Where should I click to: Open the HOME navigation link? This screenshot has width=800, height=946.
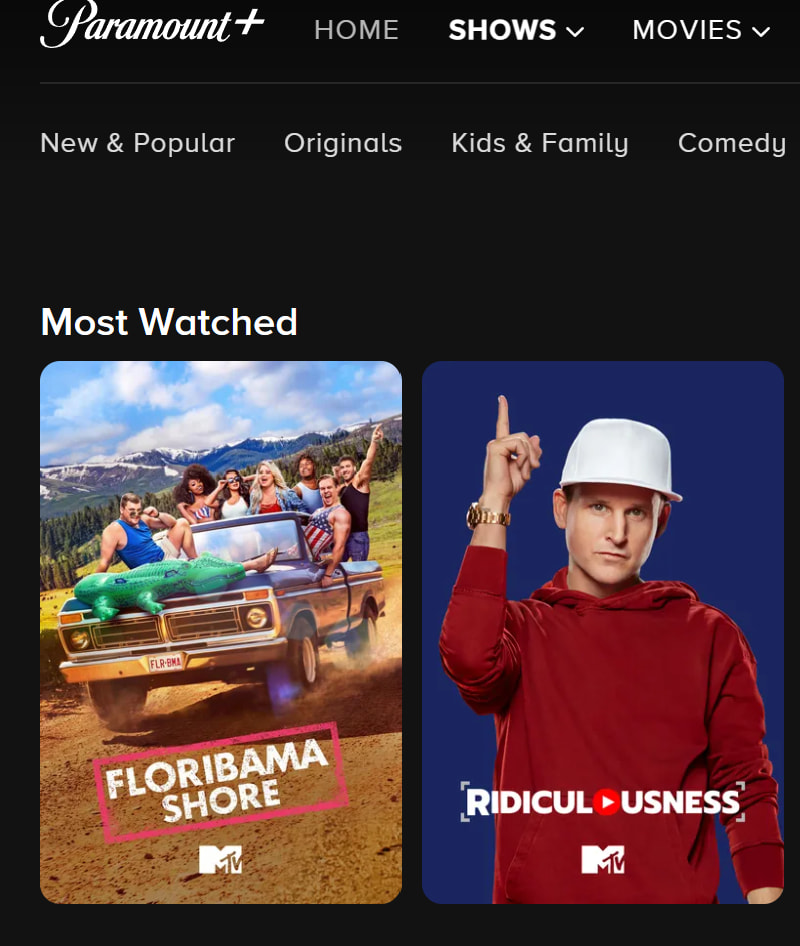(357, 30)
